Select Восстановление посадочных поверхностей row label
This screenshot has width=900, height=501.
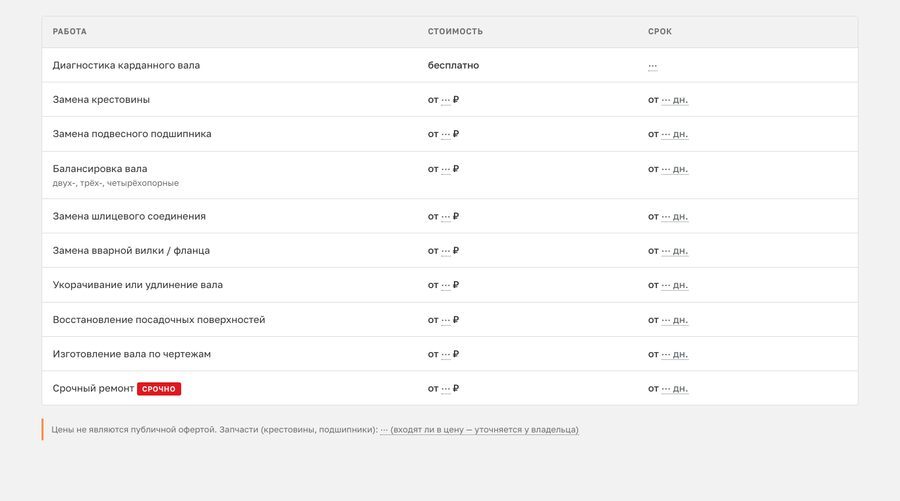click(x=159, y=320)
